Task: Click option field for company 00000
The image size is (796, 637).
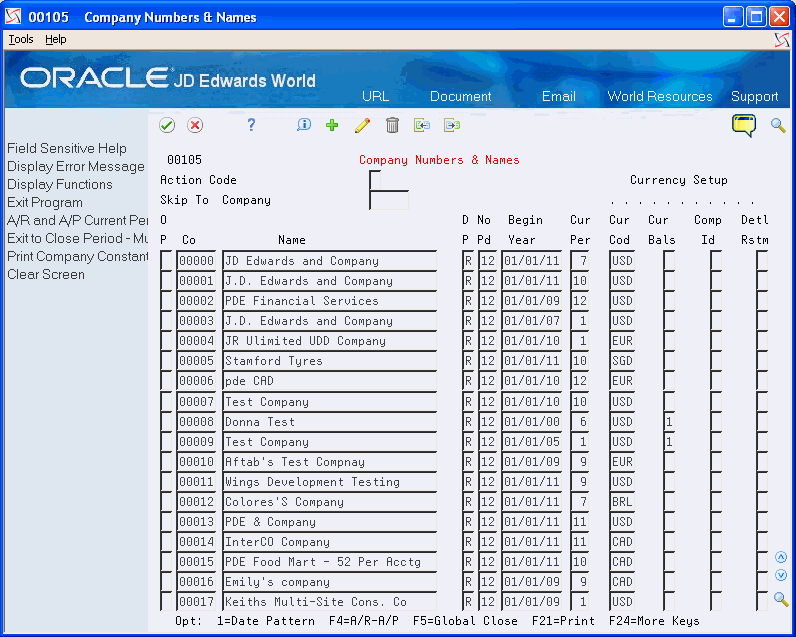Action: point(166,260)
